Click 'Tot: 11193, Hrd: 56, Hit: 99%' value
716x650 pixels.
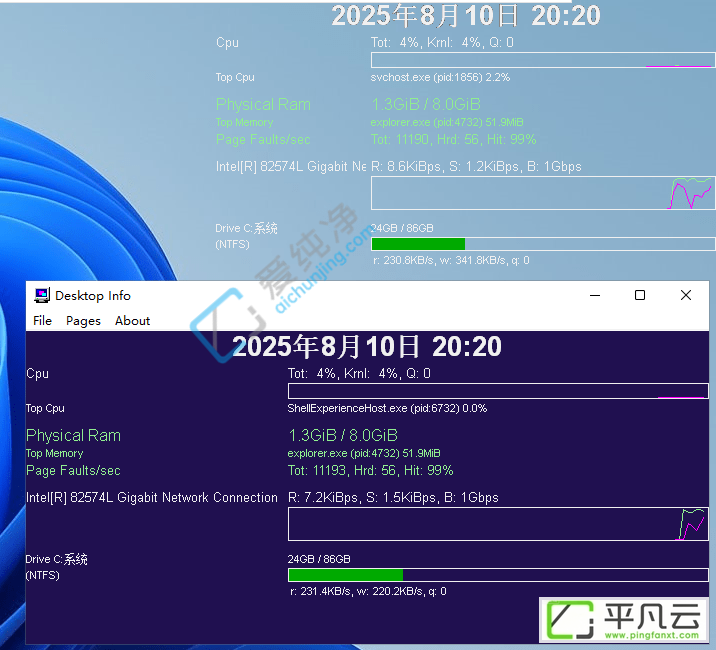[x=370, y=470]
